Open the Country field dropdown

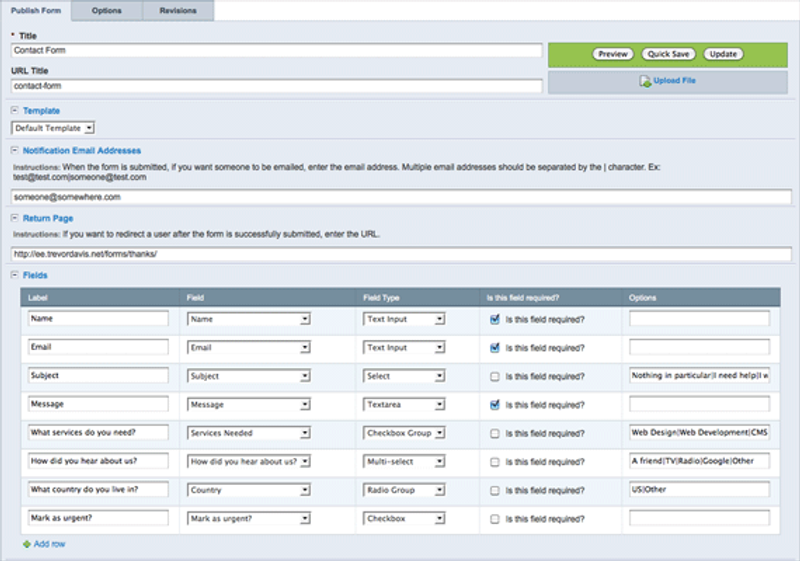coord(248,490)
